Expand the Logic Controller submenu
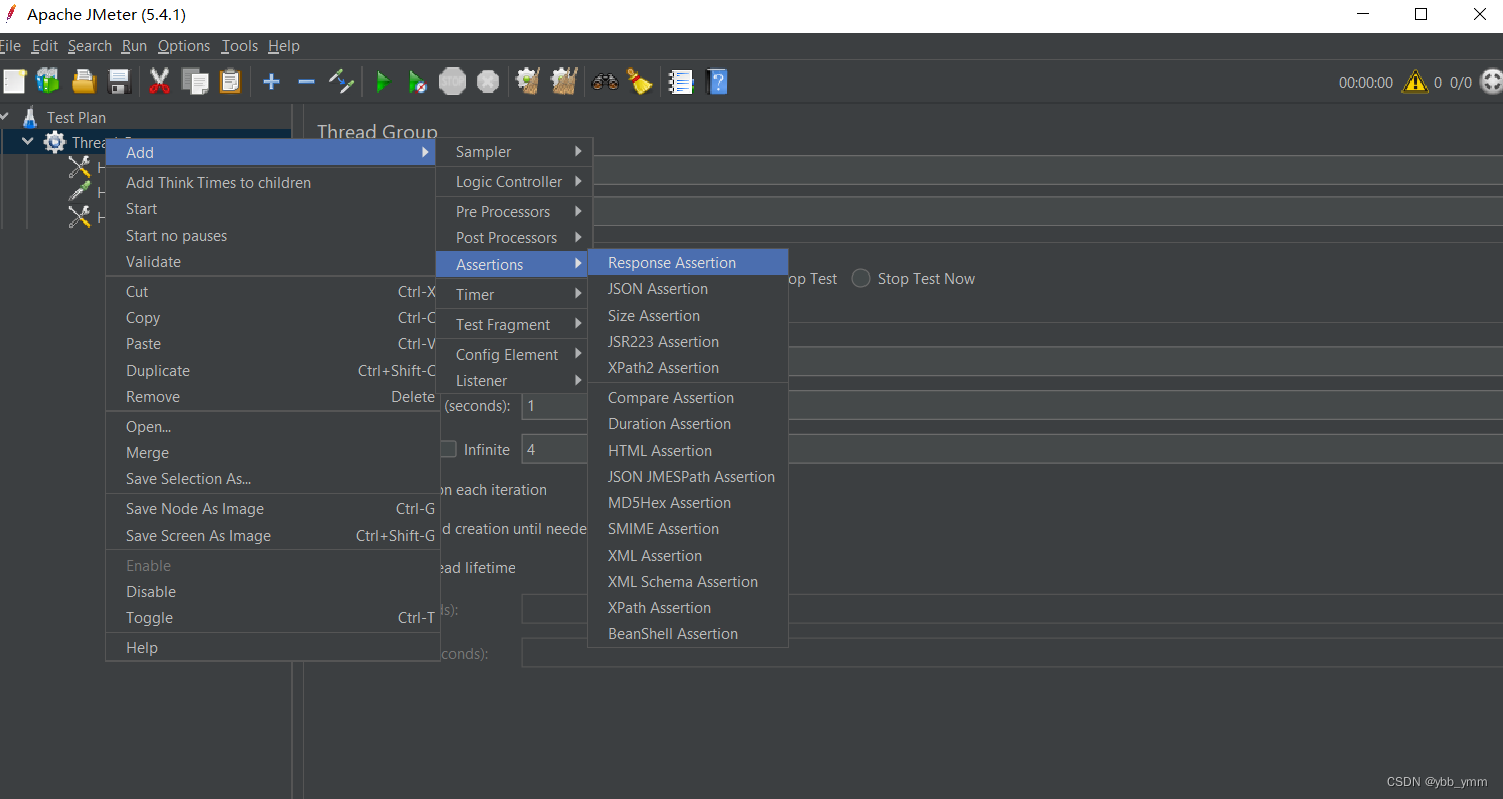1503x799 pixels. (x=514, y=181)
